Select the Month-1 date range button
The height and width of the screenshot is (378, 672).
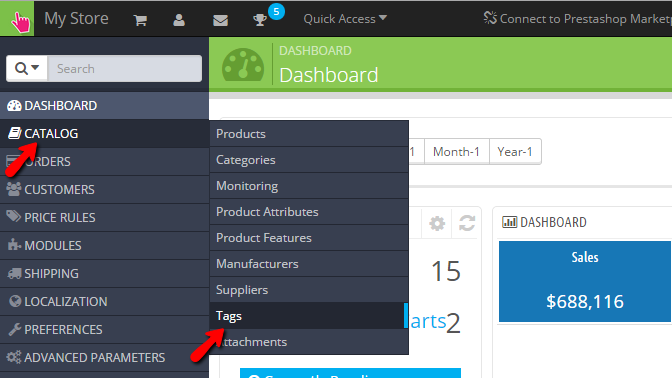456,151
